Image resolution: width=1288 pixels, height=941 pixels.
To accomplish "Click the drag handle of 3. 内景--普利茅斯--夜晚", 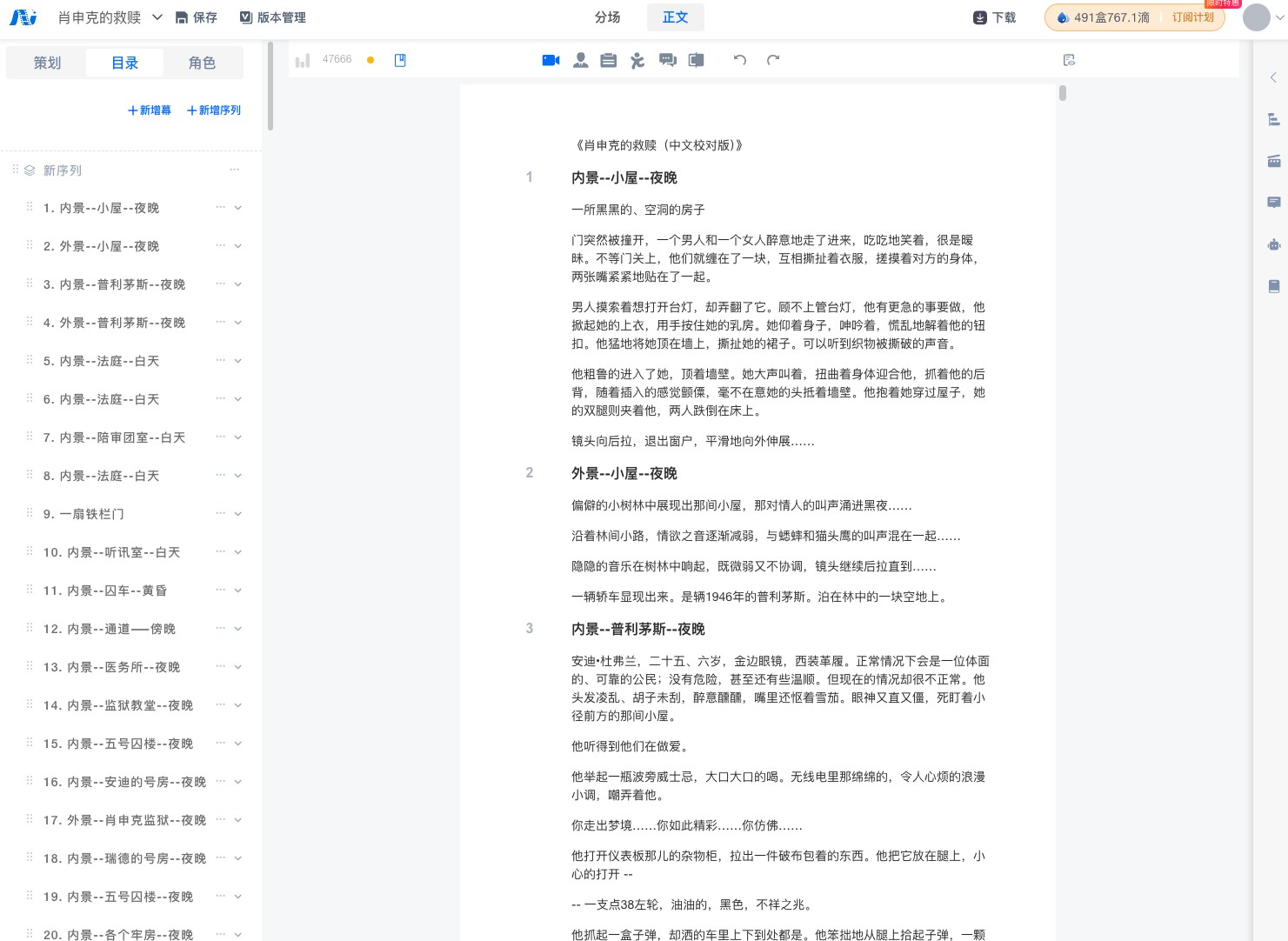I will tap(30, 284).
